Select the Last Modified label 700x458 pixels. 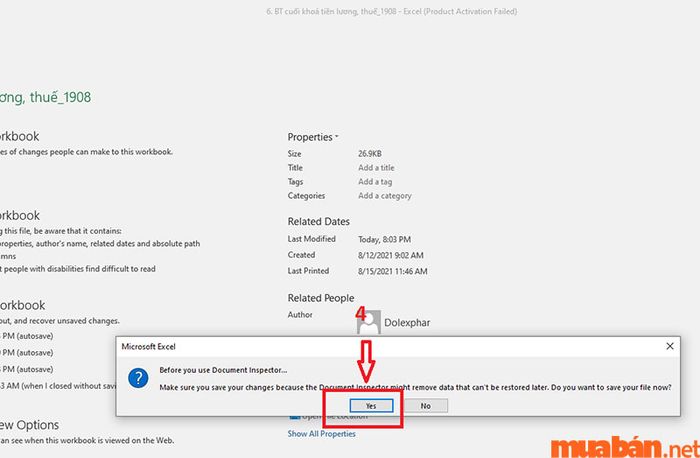(x=311, y=239)
